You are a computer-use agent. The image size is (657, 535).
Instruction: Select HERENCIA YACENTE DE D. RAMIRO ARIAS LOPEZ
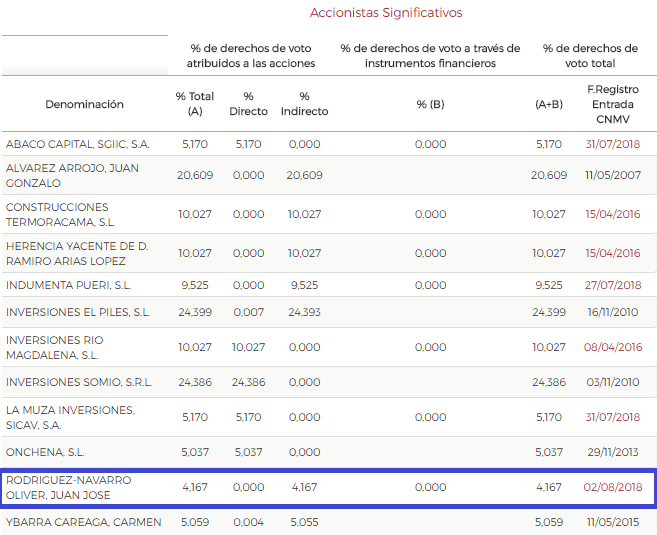click(x=77, y=253)
